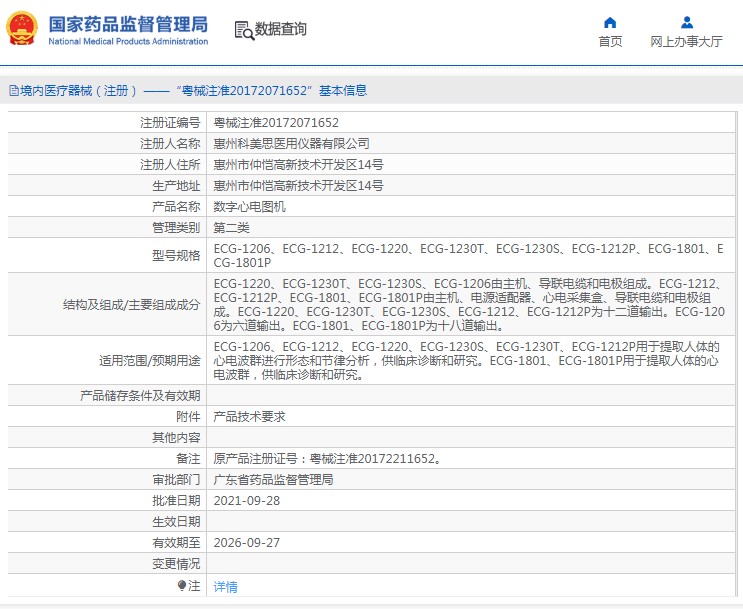Image resolution: width=743 pixels, height=609 pixels.
Task: Click approval date 2021-09-28
Action: 247,500
